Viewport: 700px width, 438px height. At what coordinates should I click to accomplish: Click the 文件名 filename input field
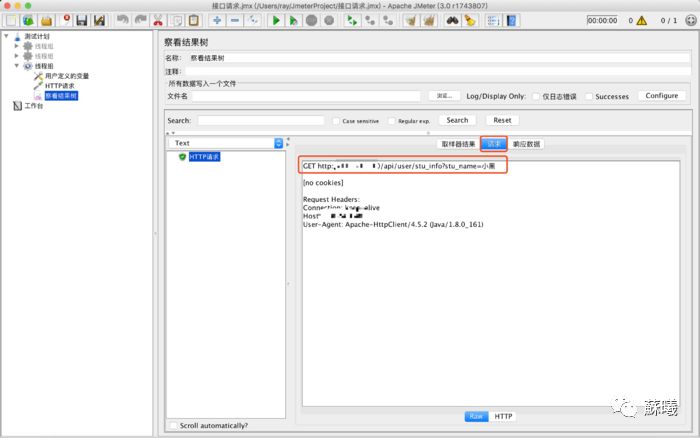[x=306, y=96]
